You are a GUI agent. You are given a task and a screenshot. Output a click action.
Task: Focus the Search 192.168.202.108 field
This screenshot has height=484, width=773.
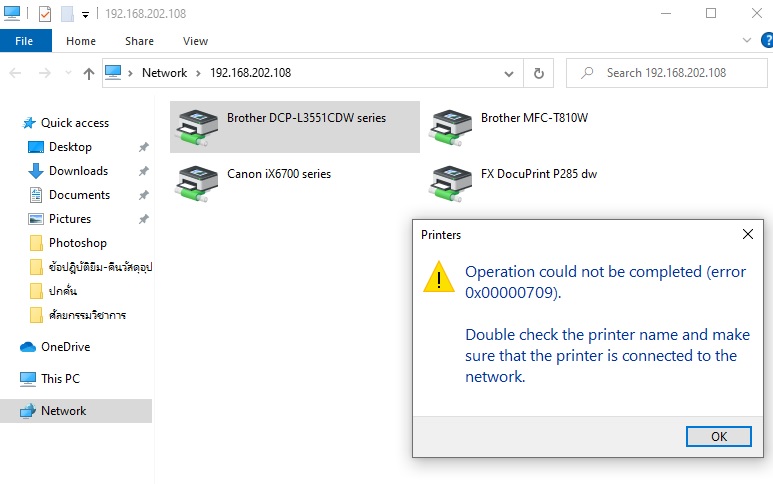coord(667,73)
